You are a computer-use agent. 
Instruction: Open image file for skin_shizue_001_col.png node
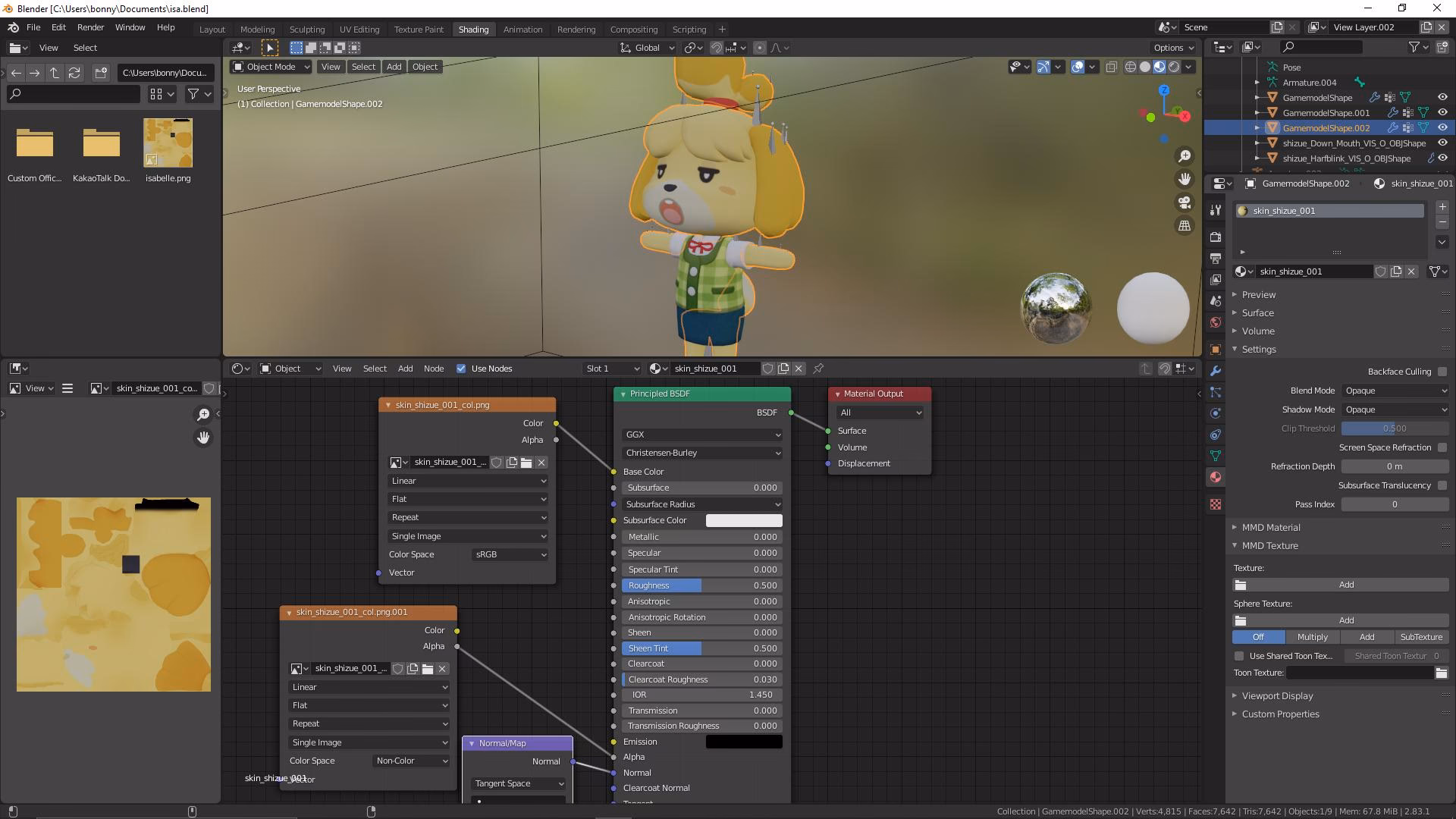(526, 463)
